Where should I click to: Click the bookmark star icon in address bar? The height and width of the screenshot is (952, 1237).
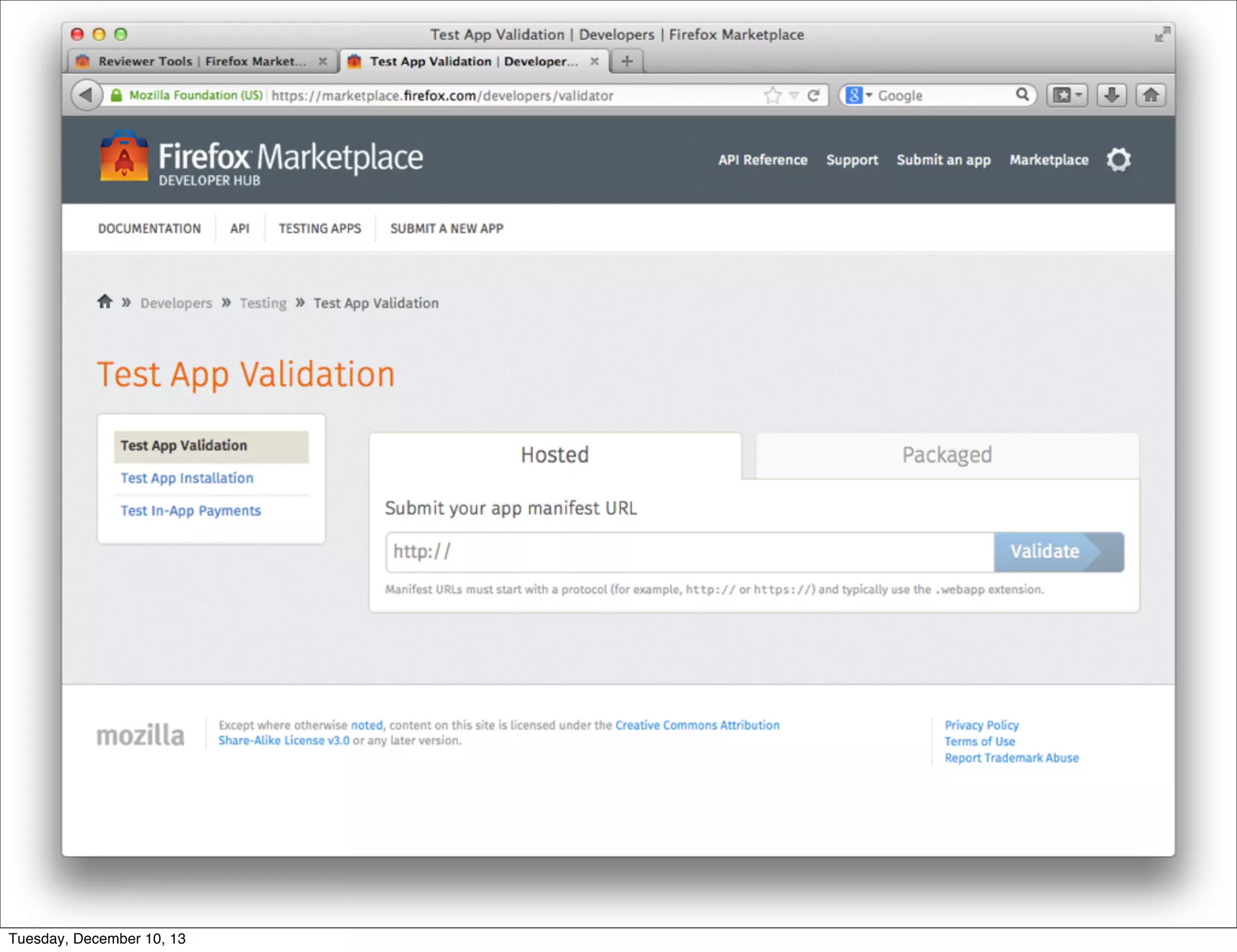point(773,95)
